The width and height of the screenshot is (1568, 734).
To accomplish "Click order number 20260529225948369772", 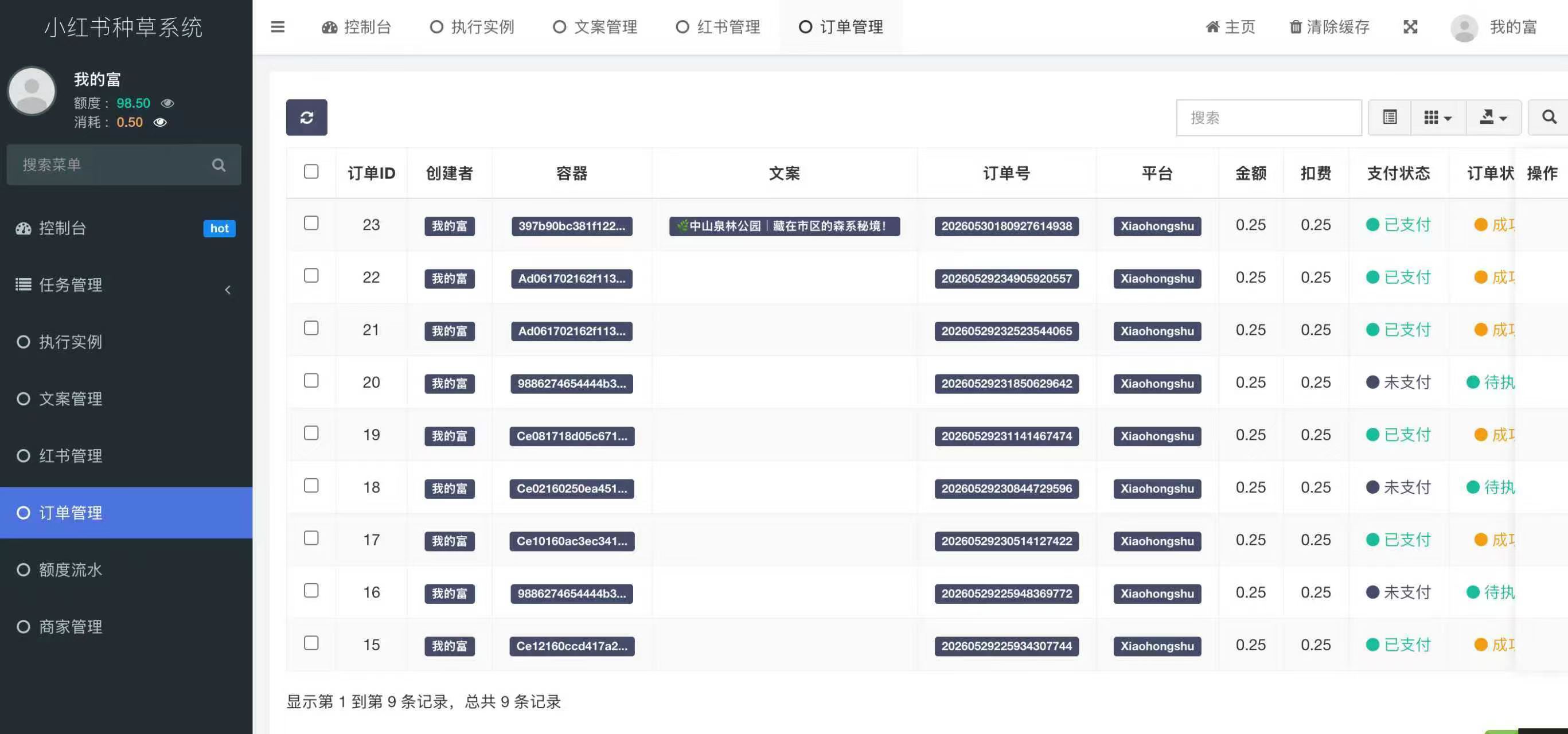I will point(1006,594).
